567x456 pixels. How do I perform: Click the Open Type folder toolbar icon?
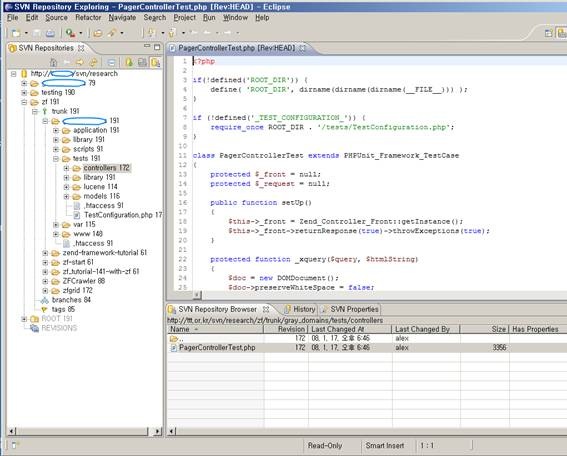(98, 33)
